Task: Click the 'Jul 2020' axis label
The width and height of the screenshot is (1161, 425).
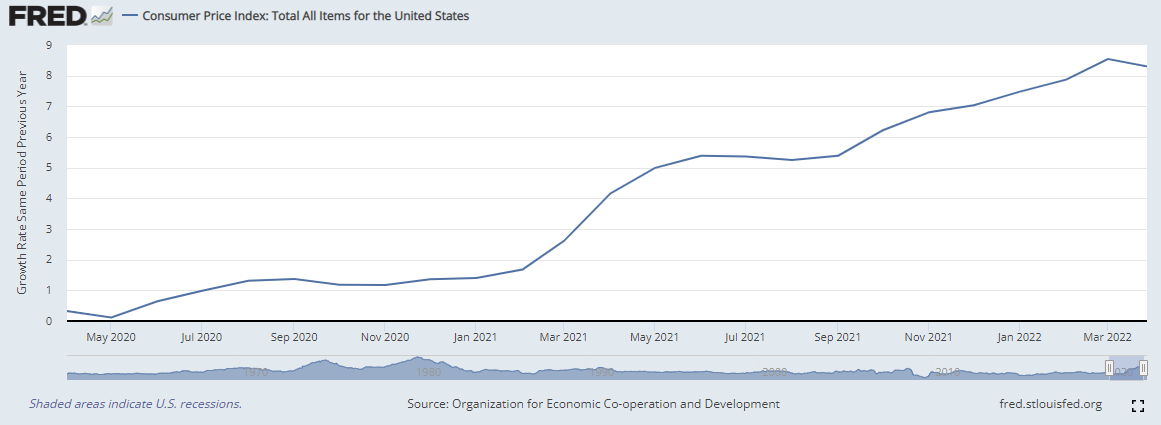Action: tap(201, 337)
